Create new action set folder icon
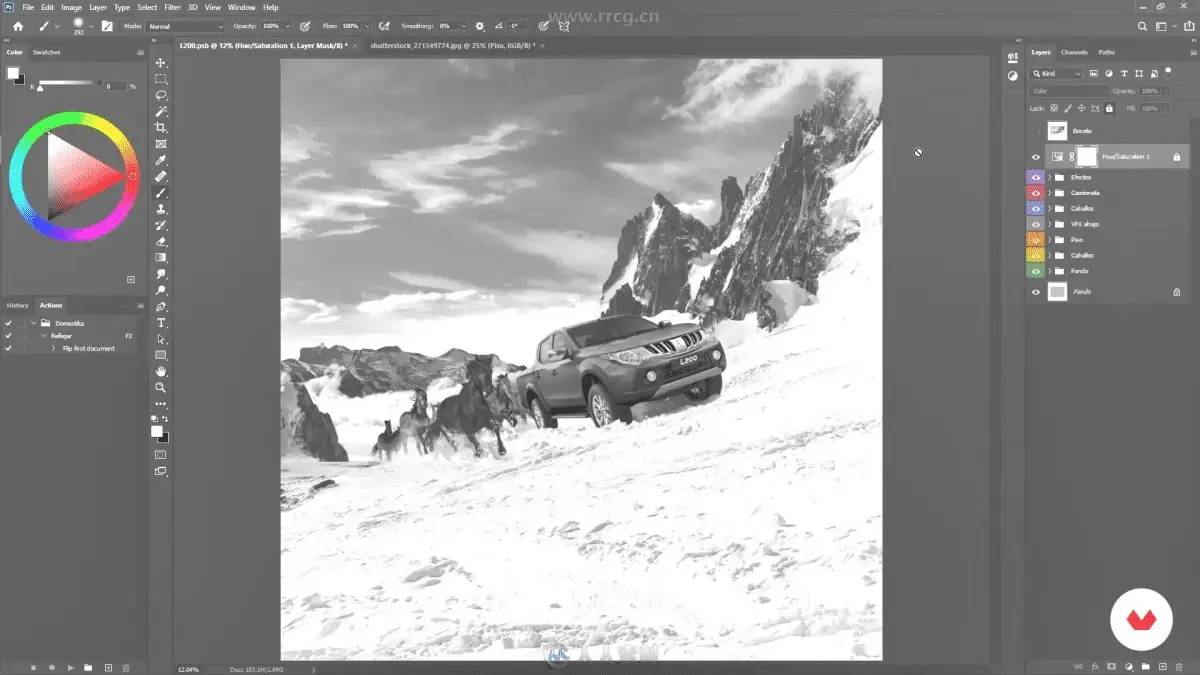 pyautogui.click(x=88, y=667)
